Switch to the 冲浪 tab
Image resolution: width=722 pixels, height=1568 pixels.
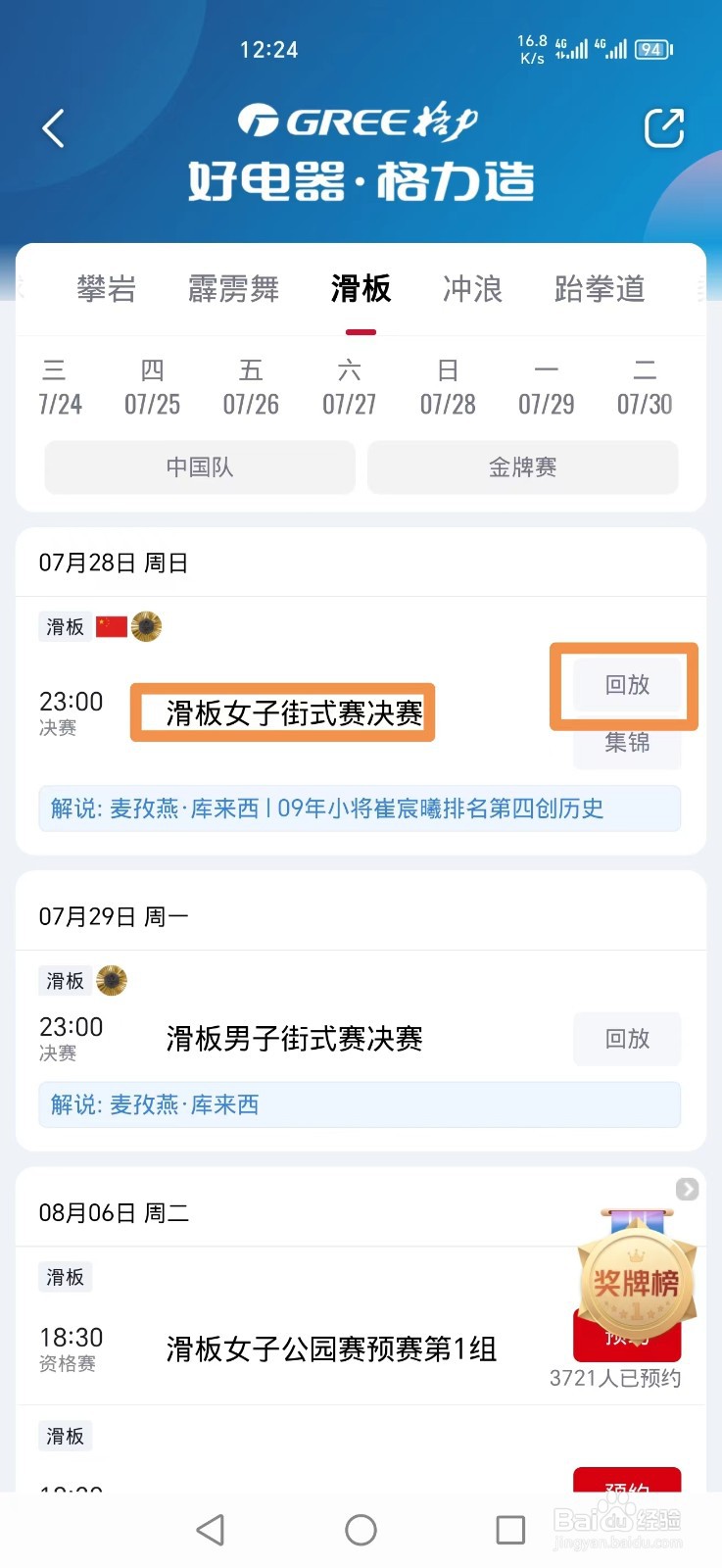pyautogui.click(x=472, y=289)
